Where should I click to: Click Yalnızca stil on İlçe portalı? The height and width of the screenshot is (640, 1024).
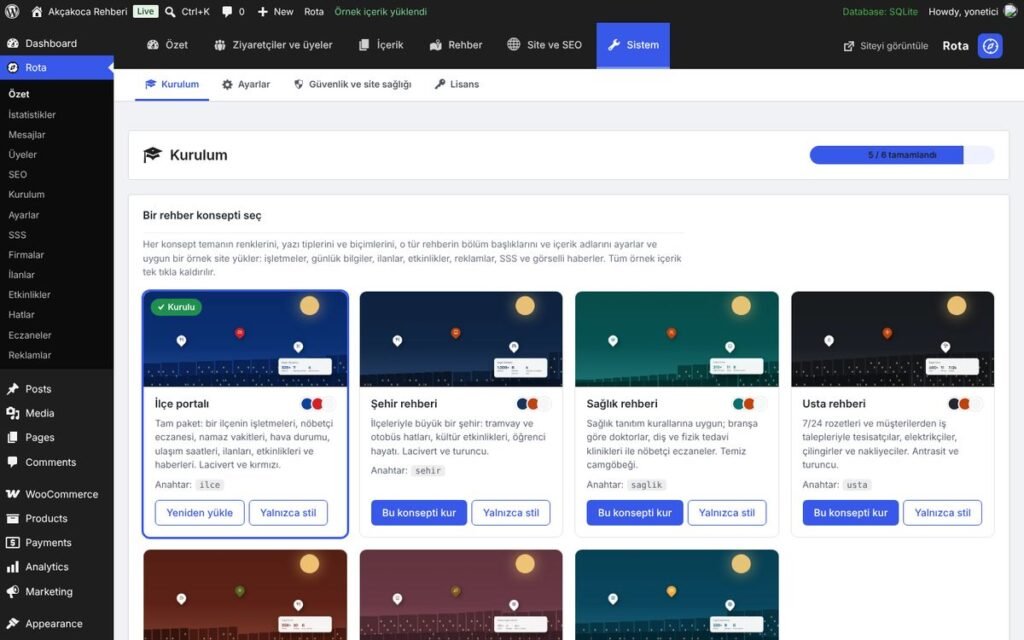click(288, 513)
